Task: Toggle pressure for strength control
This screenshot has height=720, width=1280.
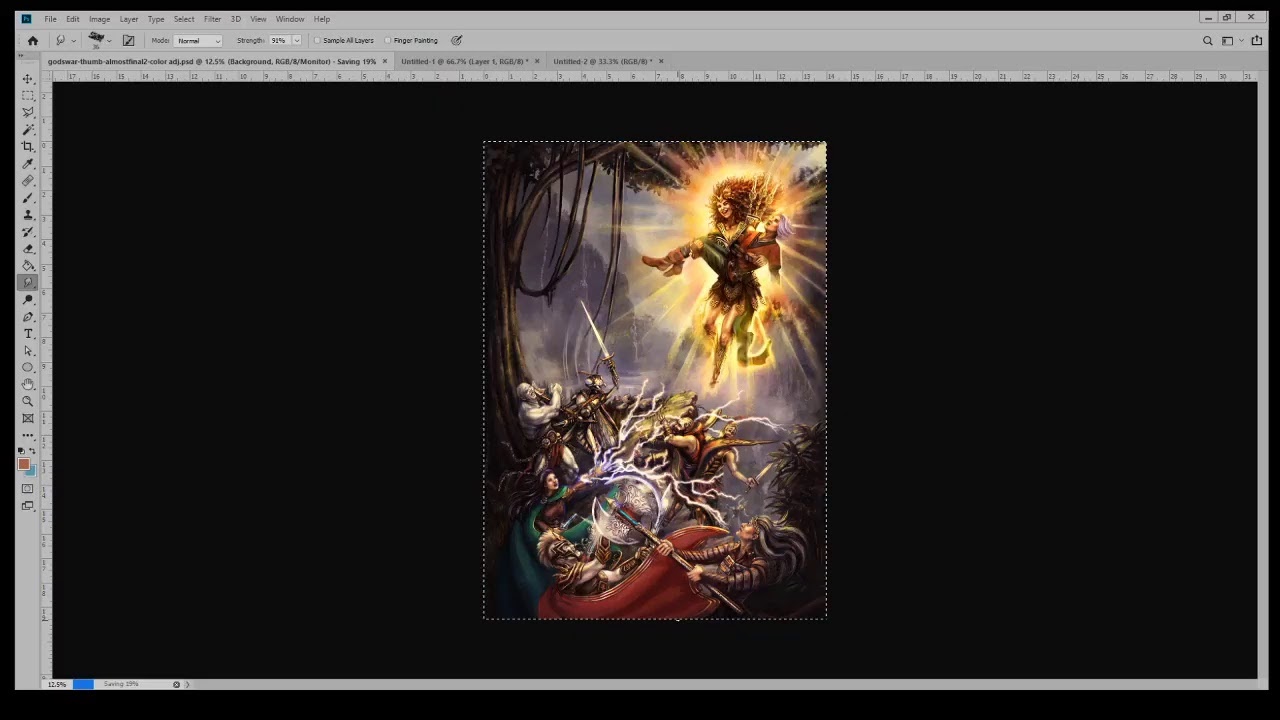Action: [456, 40]
